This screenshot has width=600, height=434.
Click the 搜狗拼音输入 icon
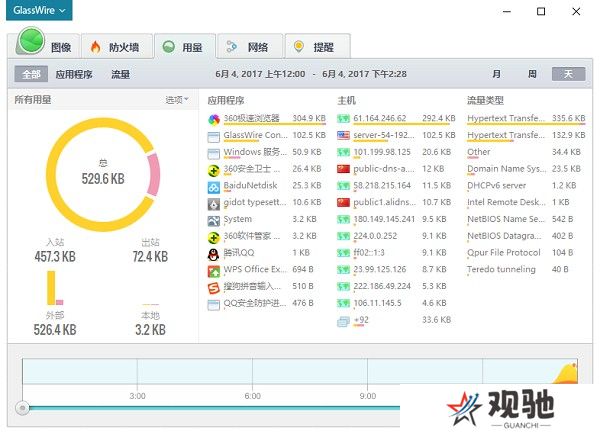tap(214, 288)
